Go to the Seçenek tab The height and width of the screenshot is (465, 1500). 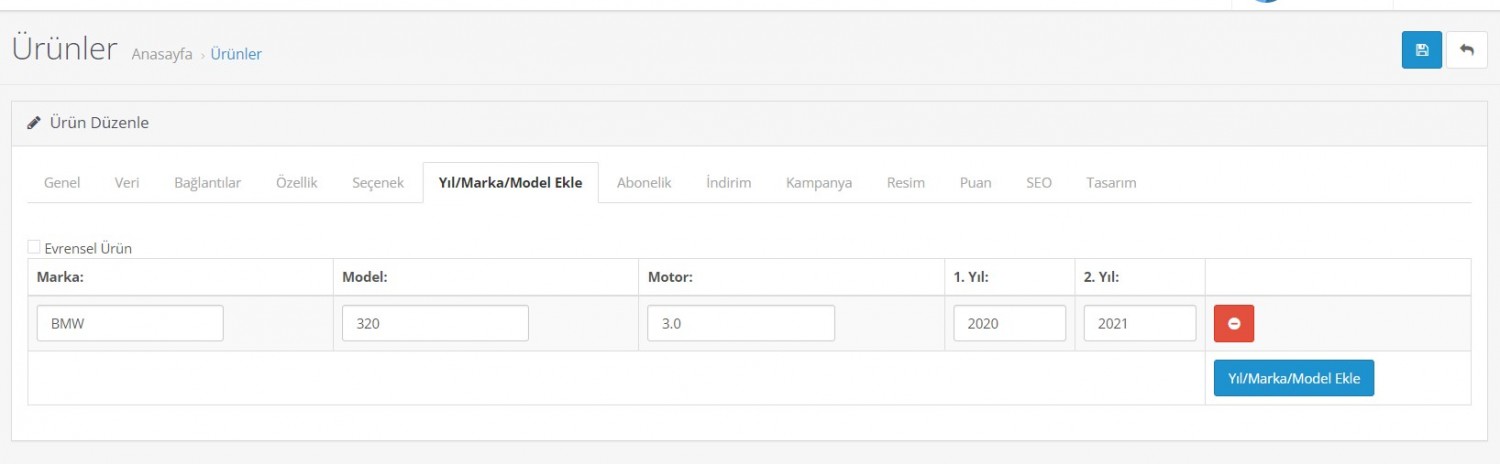[378, 183]
